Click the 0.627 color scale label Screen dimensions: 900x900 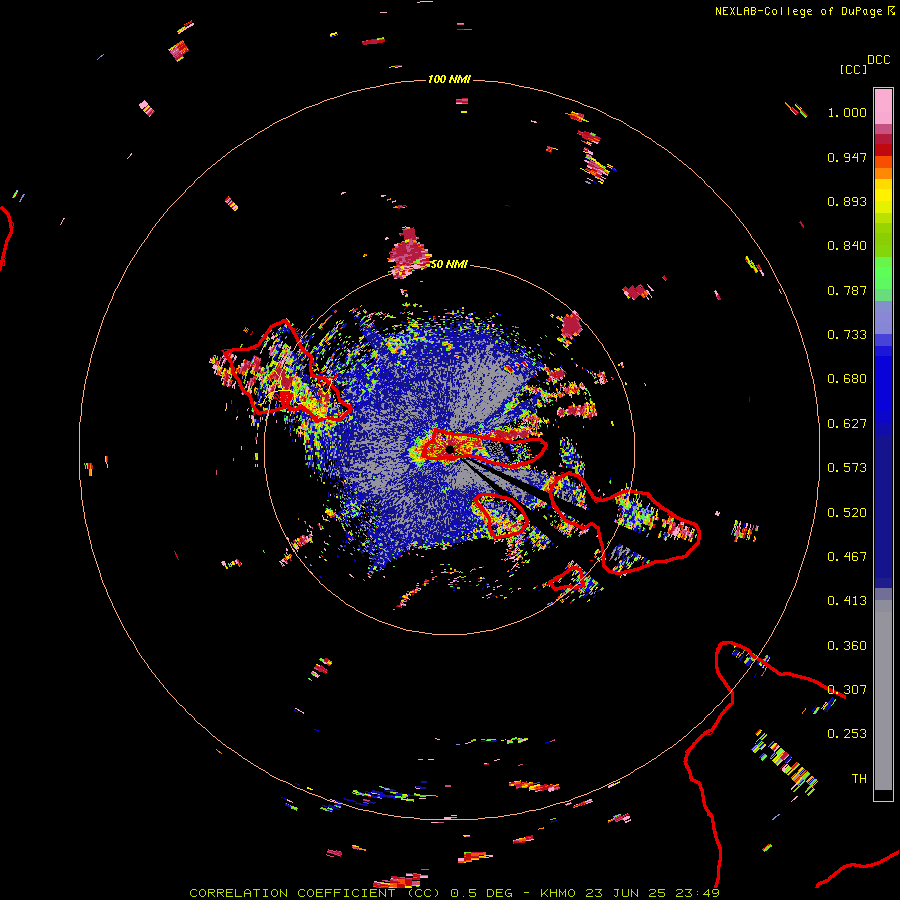coord(847,424)
